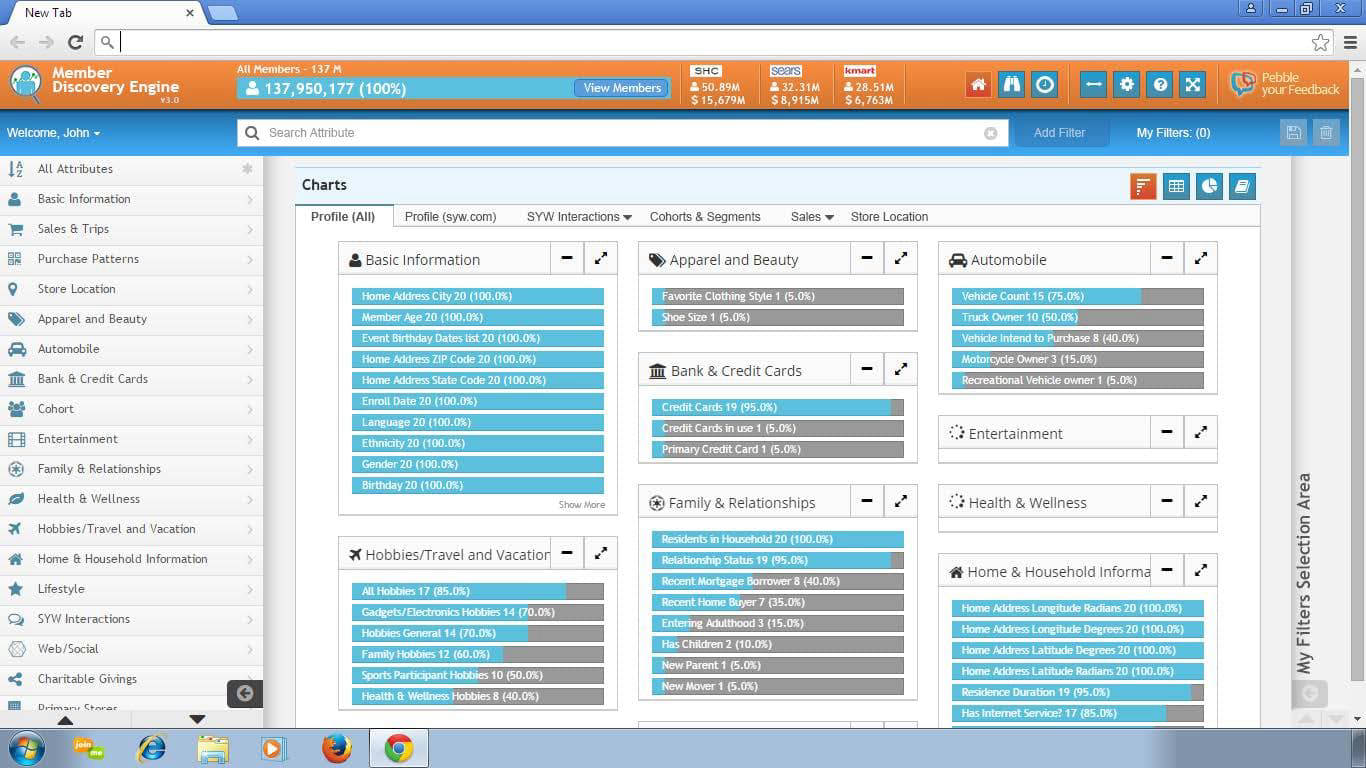Open the Welcome, John user menu
1366x768 pixels.
(53, 133)
